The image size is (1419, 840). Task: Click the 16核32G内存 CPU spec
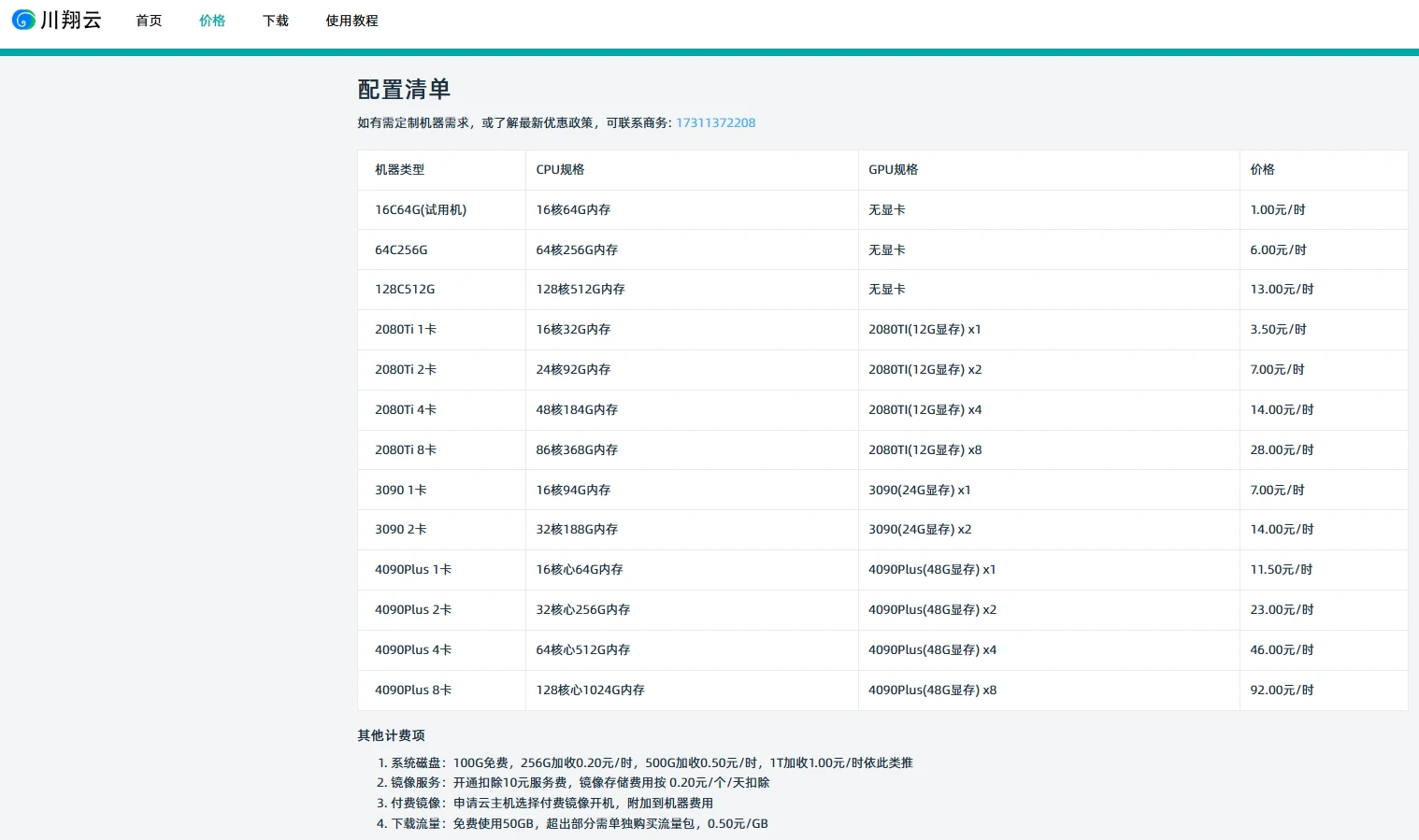(x=573, y=329)
